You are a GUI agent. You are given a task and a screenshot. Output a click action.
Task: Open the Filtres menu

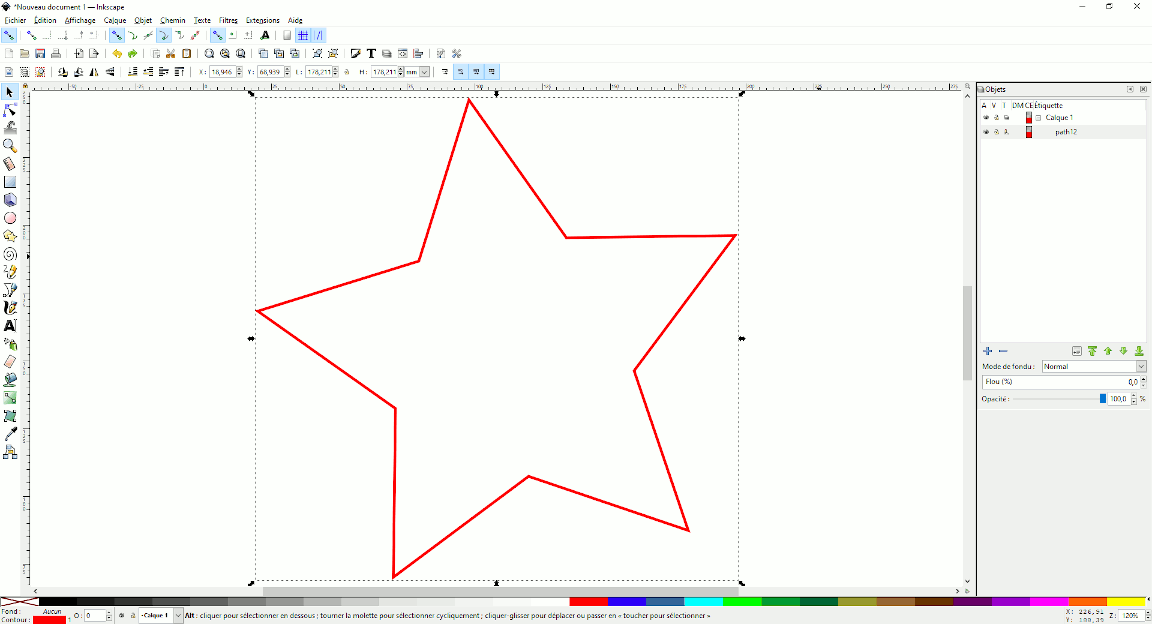pos(228,20)
